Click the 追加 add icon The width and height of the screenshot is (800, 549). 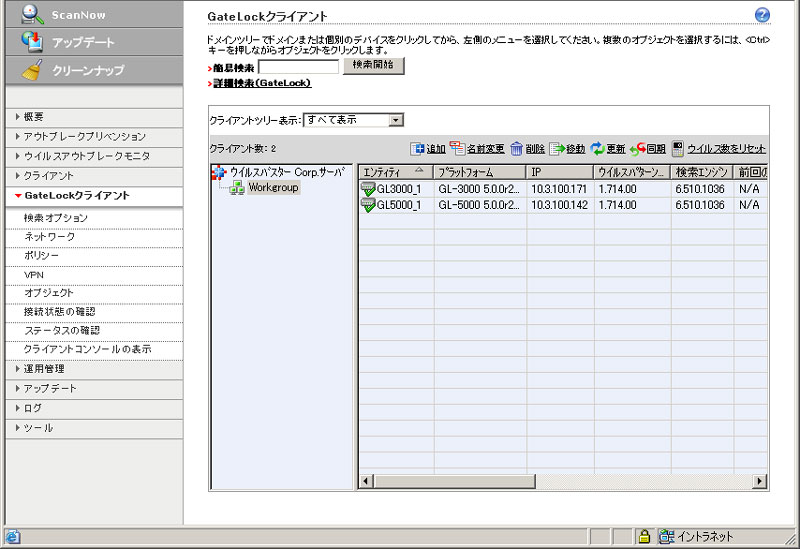pos(417,148)
